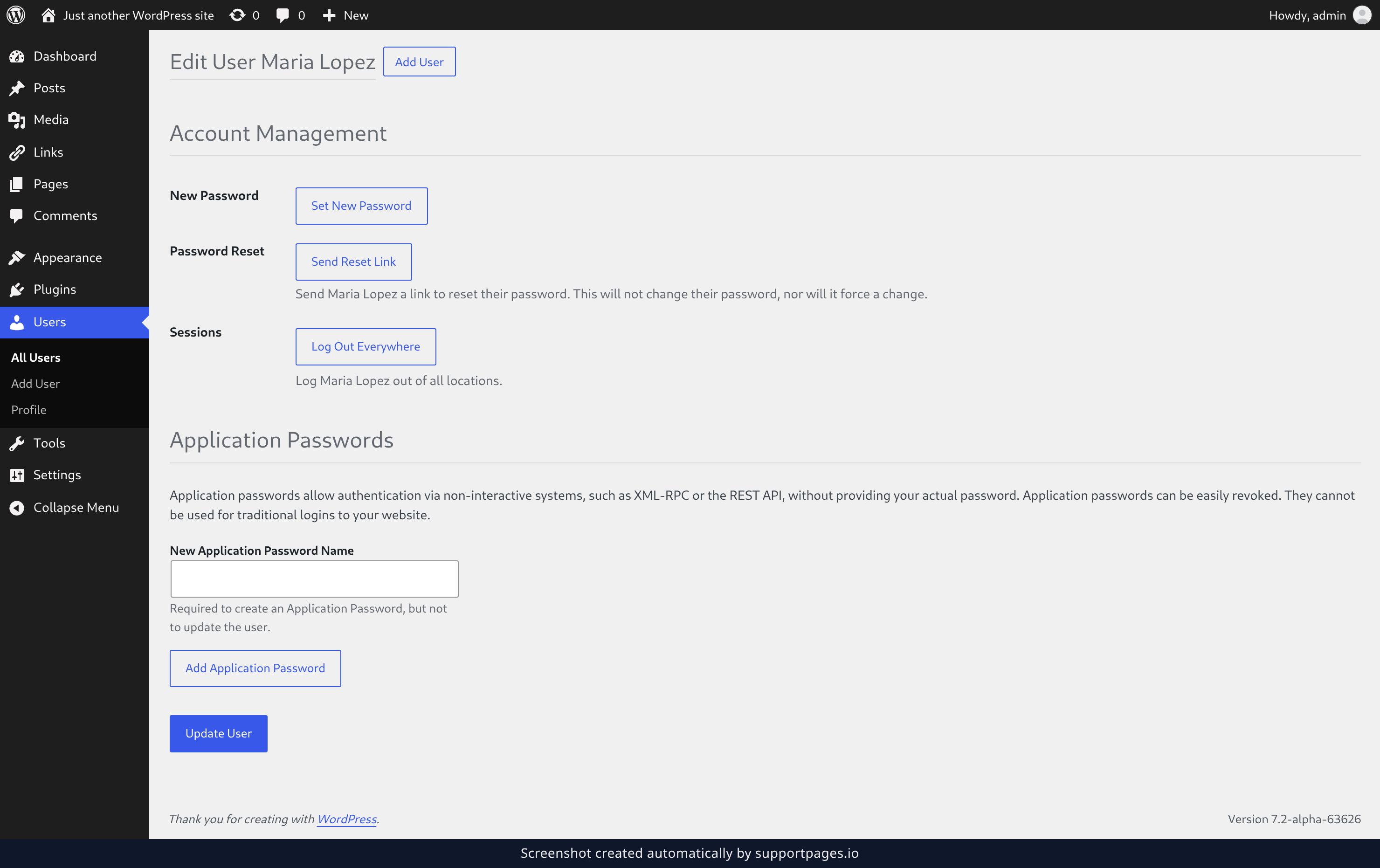This screenshot has height=868, width=1380.
Task: Send Reset Link to Maria Lopez
Action: 353,262
